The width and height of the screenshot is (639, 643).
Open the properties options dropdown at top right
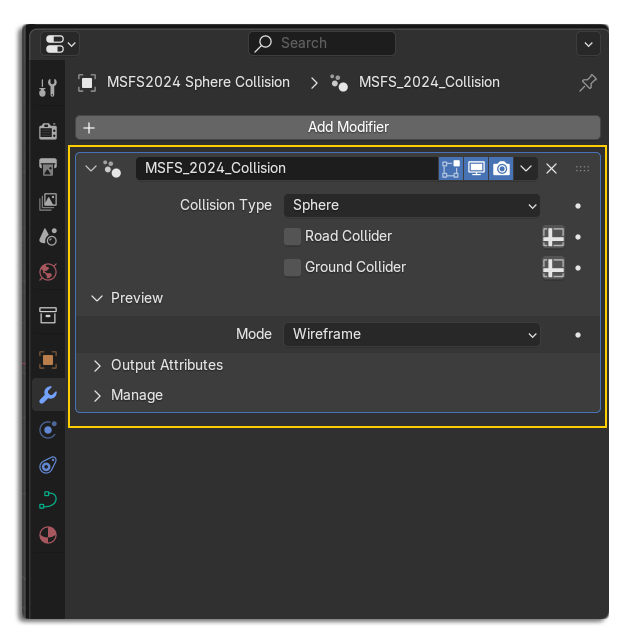click(x=588, y=44)
